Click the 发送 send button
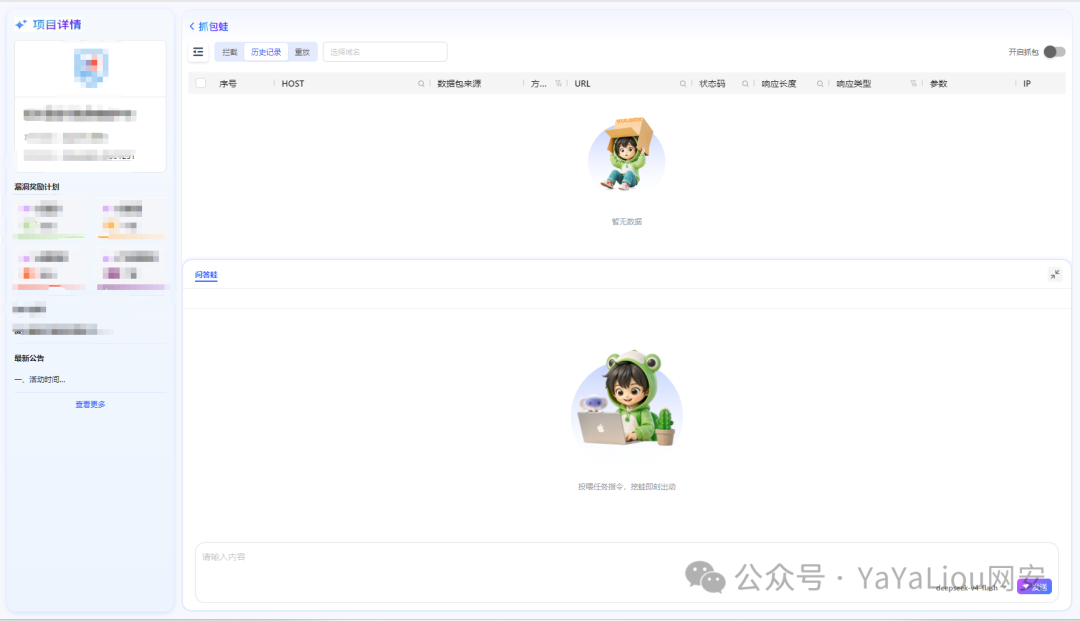This screenshot has width=1080, height=621. tap(1035, 587)
